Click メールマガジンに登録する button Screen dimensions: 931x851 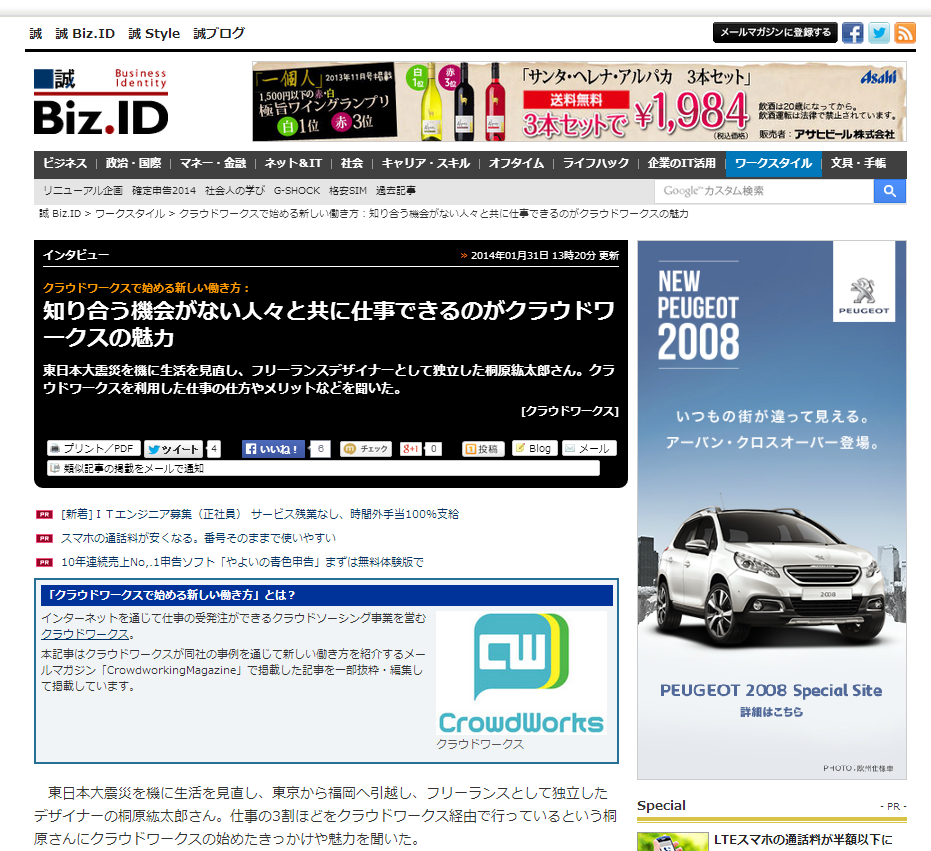(x=775, y=33)
